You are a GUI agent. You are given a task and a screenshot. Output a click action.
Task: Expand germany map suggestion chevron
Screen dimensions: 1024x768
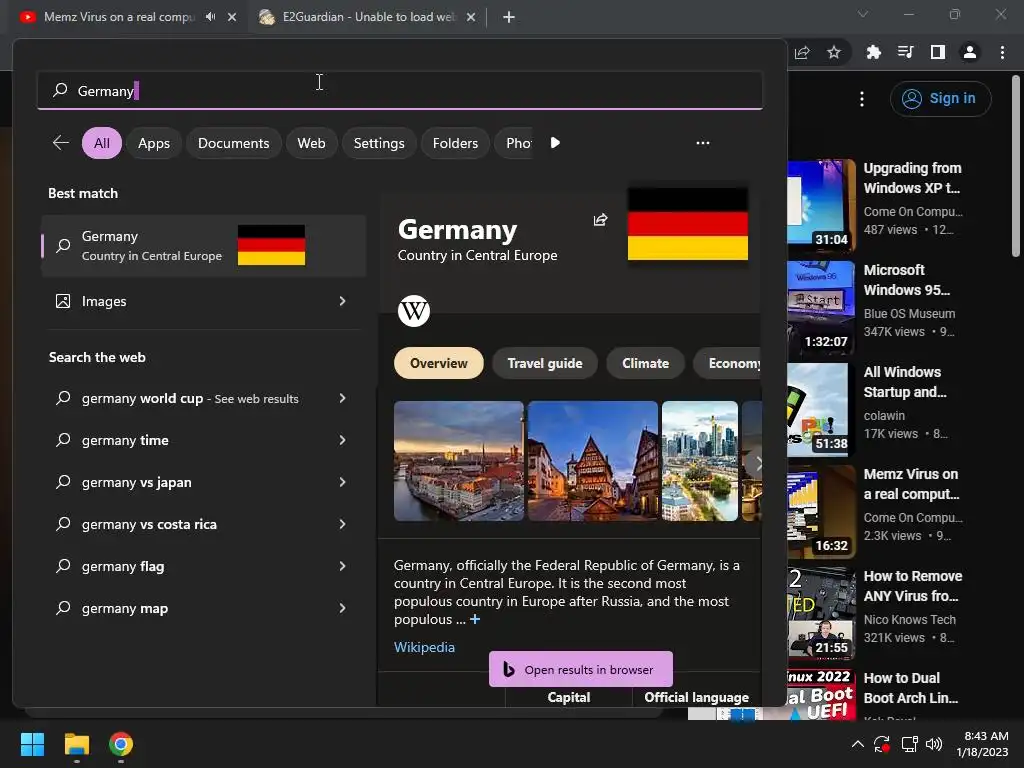[x=342, y=608]
